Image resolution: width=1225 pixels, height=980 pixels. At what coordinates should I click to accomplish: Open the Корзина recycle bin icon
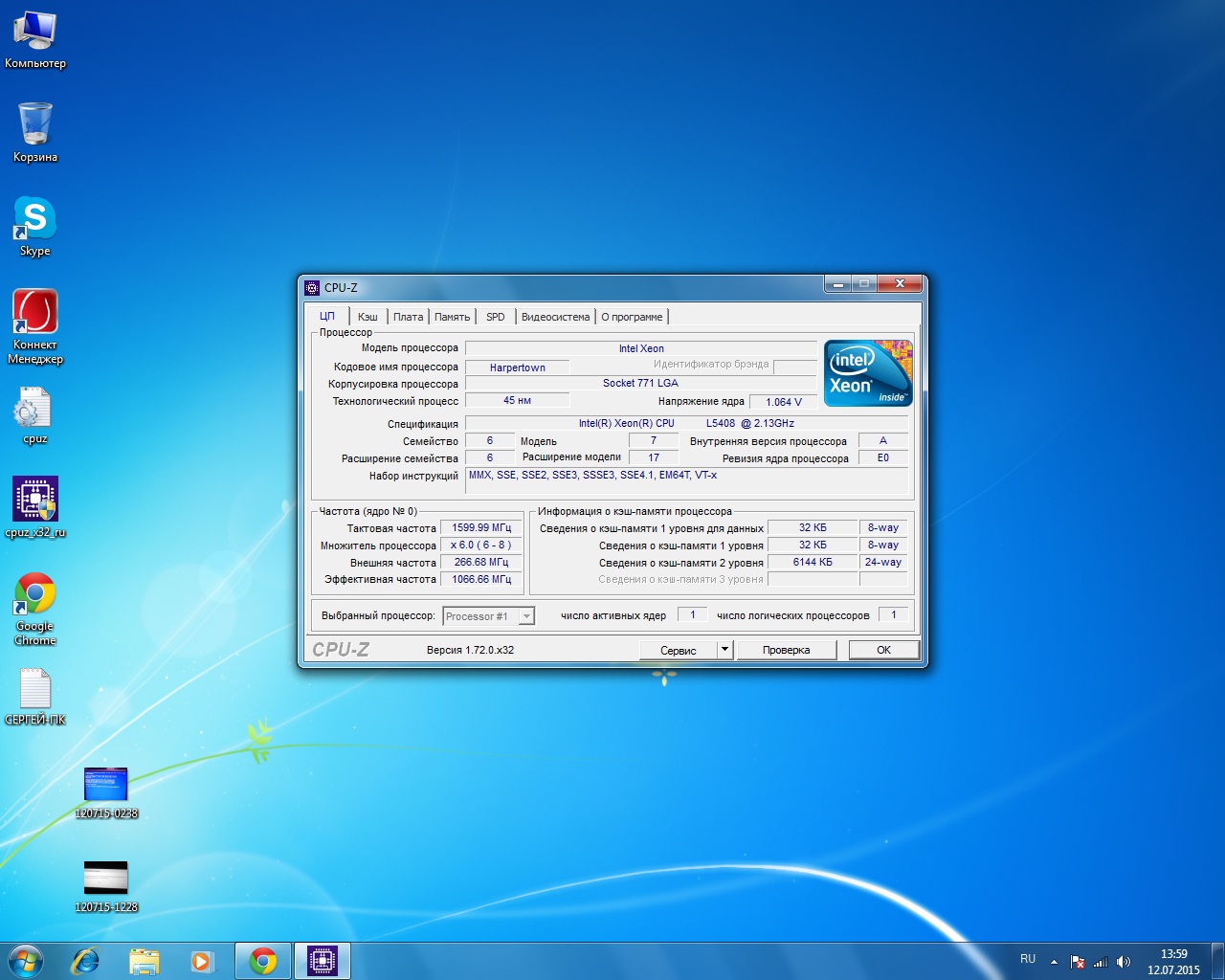click(x=34, y=125)
